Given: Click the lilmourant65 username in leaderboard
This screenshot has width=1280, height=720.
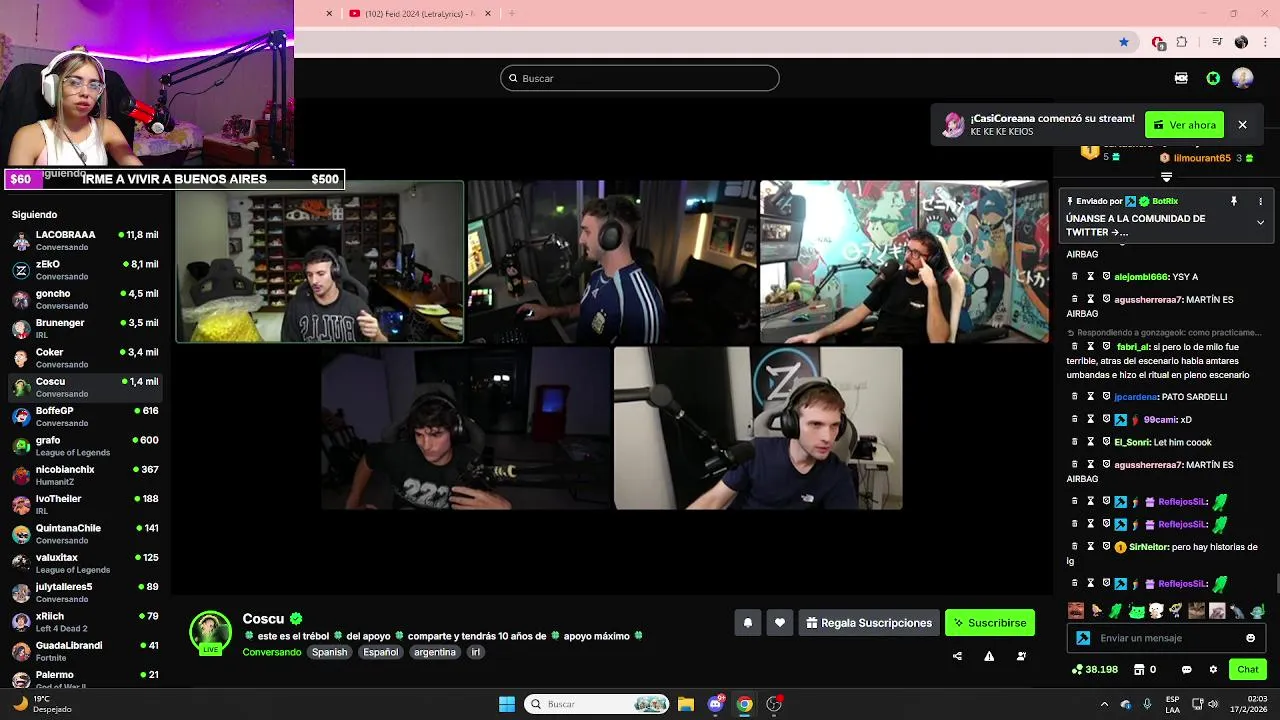Looking at the screenshot, I should pyautogui.click(x=1202, y=158).
